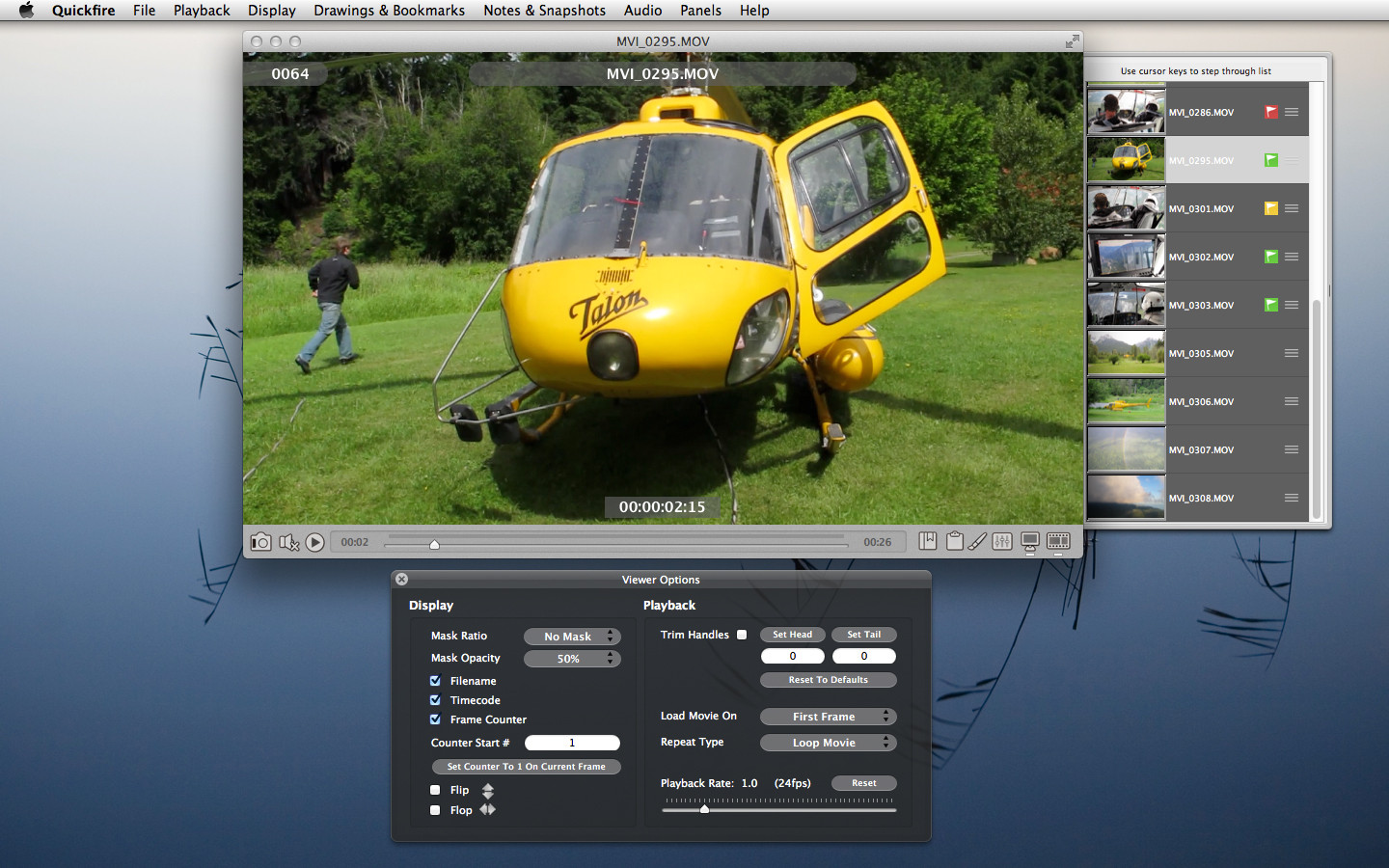This screenshot has height=868, width=1389.
Task: Click the Set Head value field
Action: click(793, 656)
